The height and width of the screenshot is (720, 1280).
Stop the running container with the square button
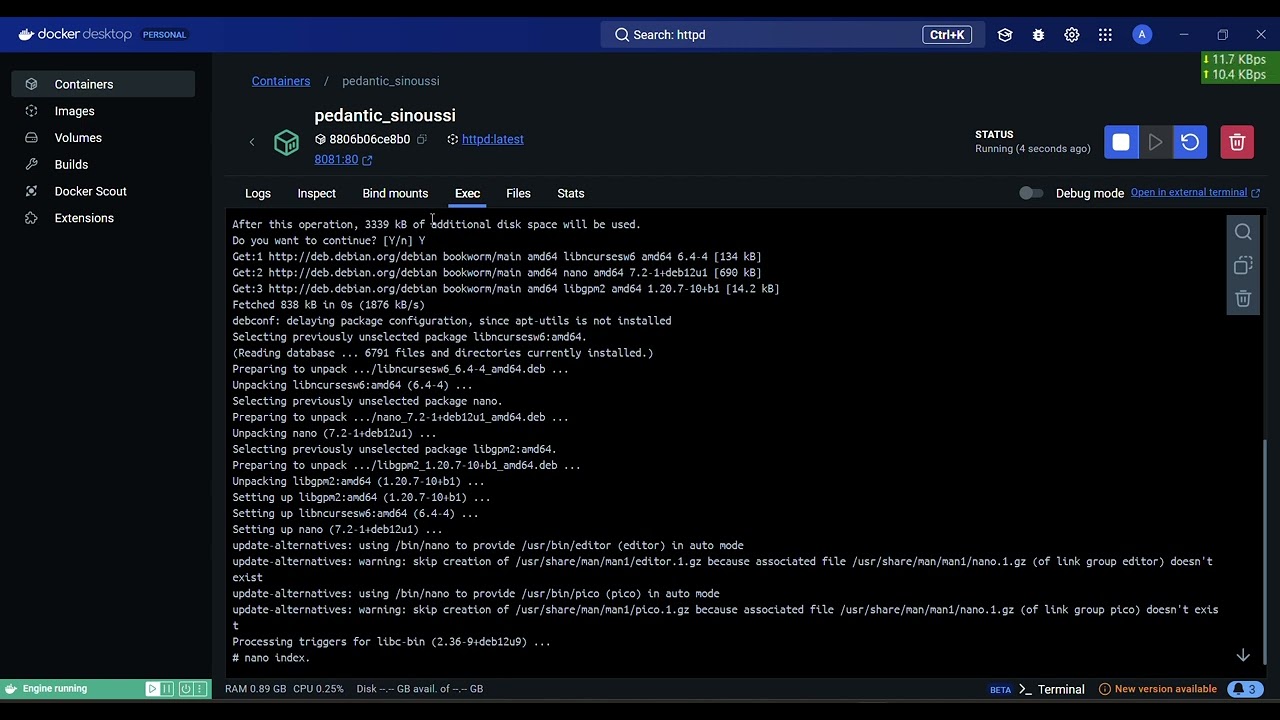(1121, 142)
